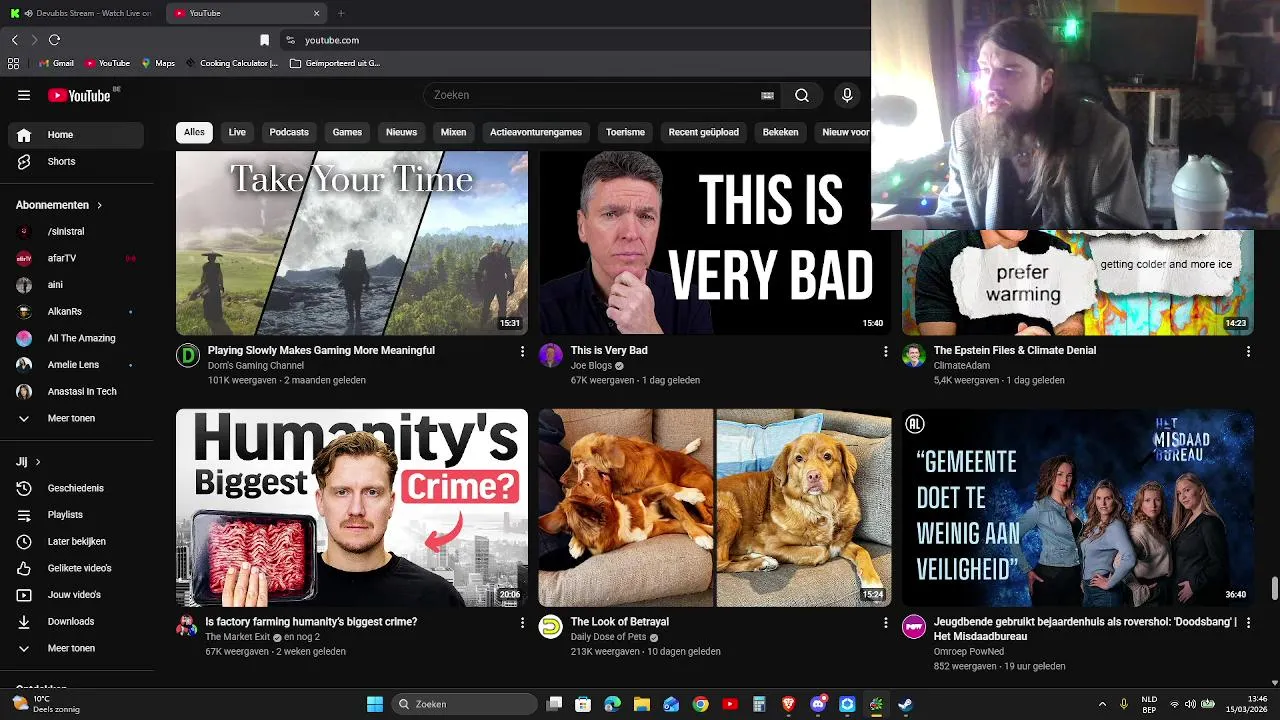This screenshot has width=1280, height=720.
Task: Click the YouTube logo
Action: pos(80,95)
